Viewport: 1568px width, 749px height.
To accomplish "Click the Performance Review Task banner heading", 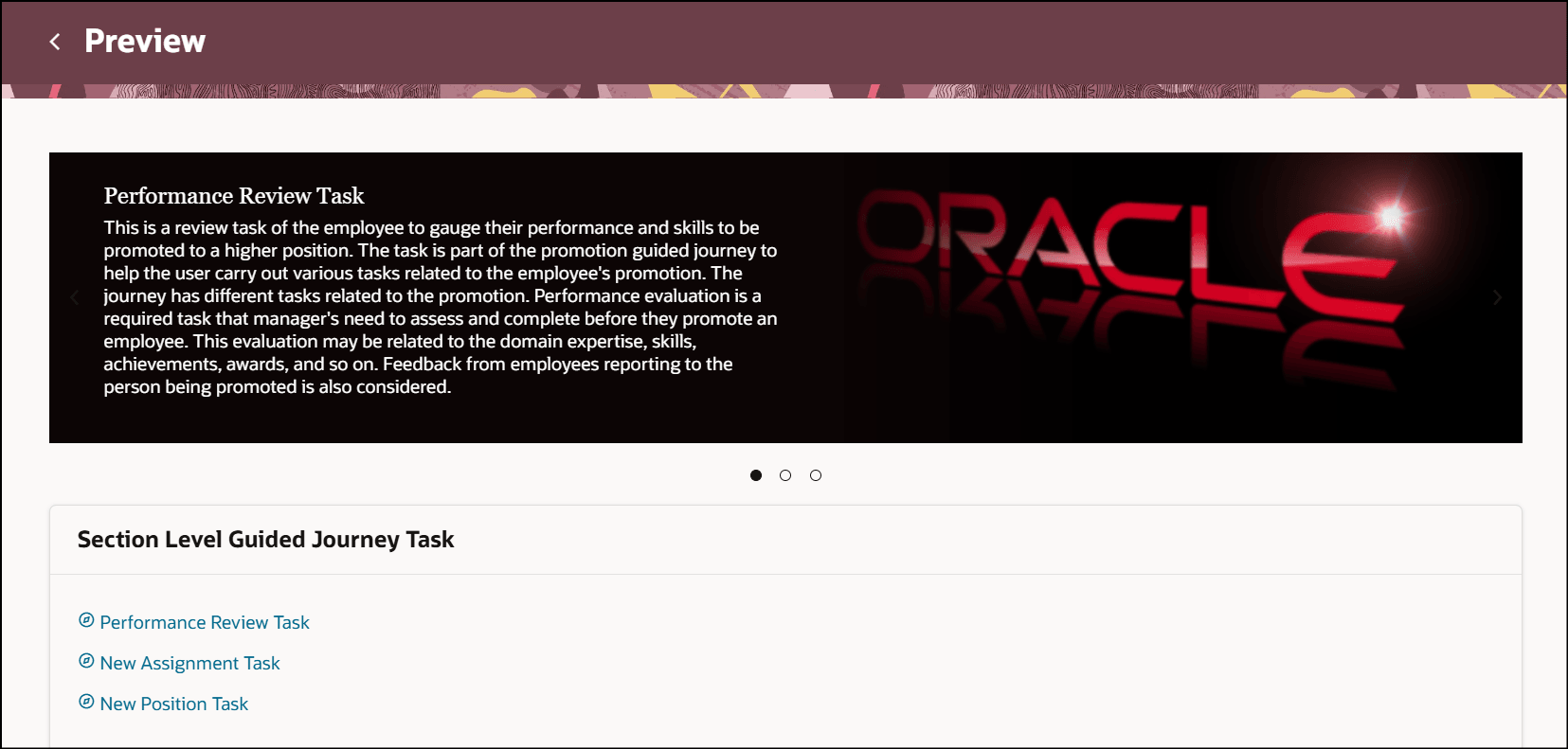I will (234, 196).
